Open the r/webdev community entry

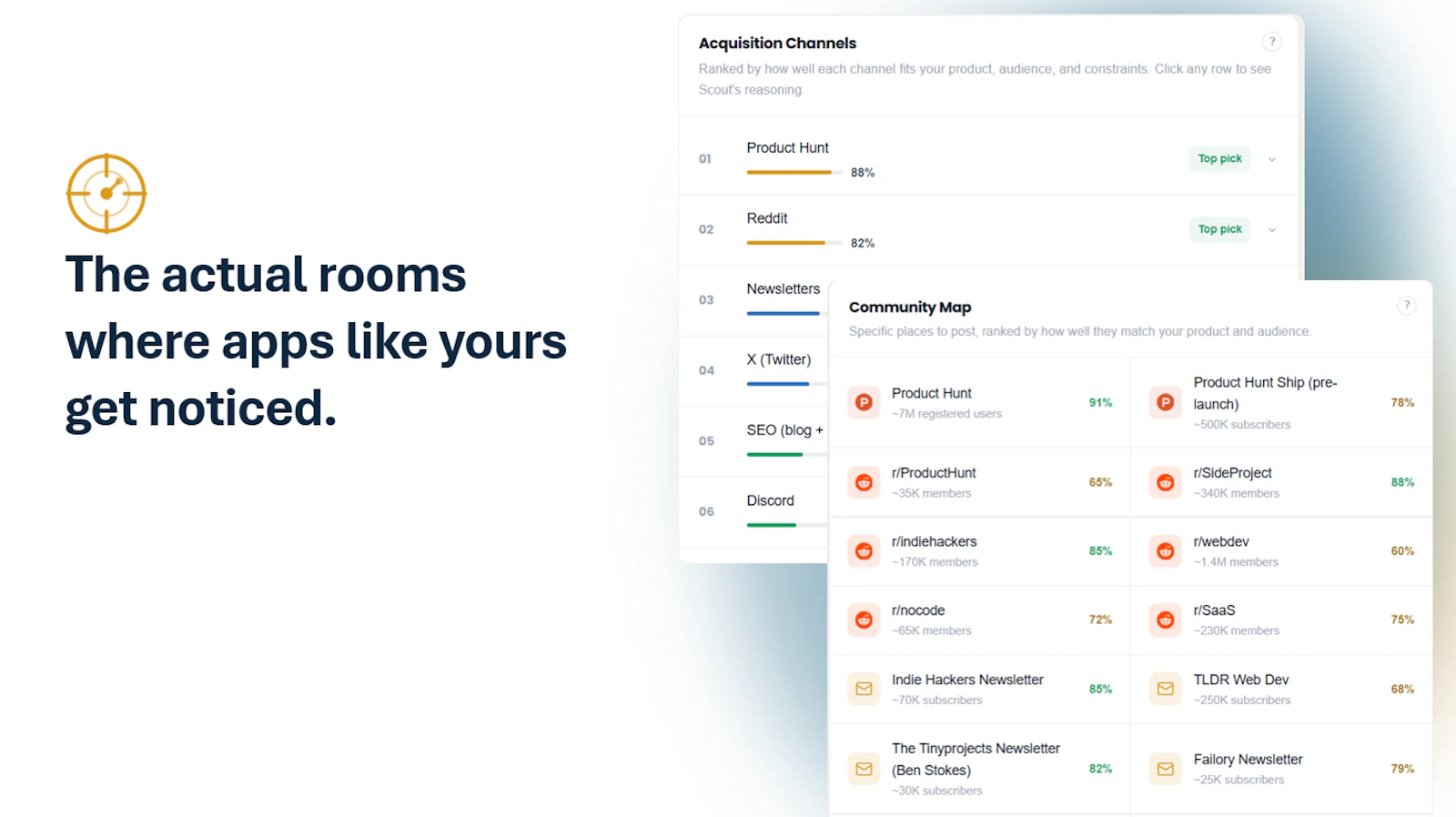(x=1282, y=551)
